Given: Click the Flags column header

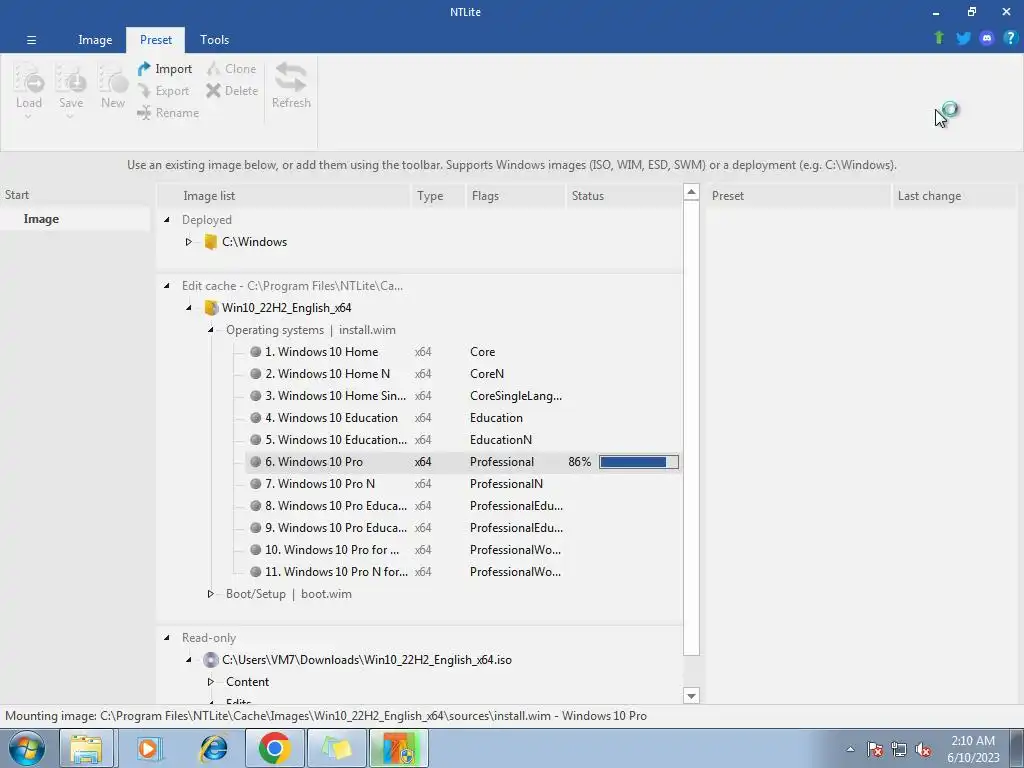Looking at the screenshot, I should 515,196.
